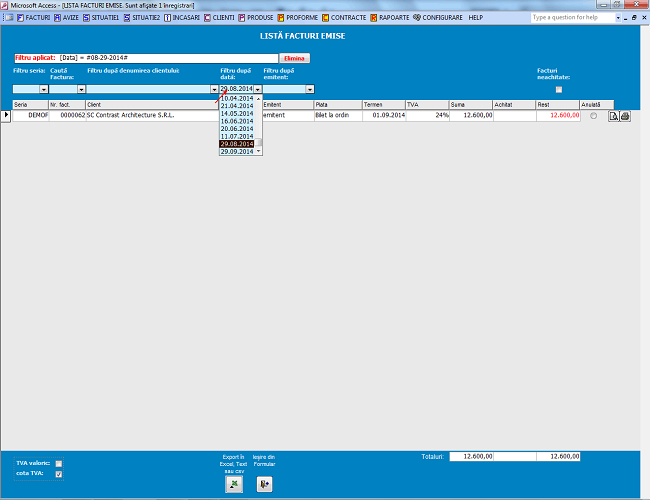The image size is (650, 500).
Task: Toggle the Anulata radio for invoice 0000062
Action: click(594, 116)
